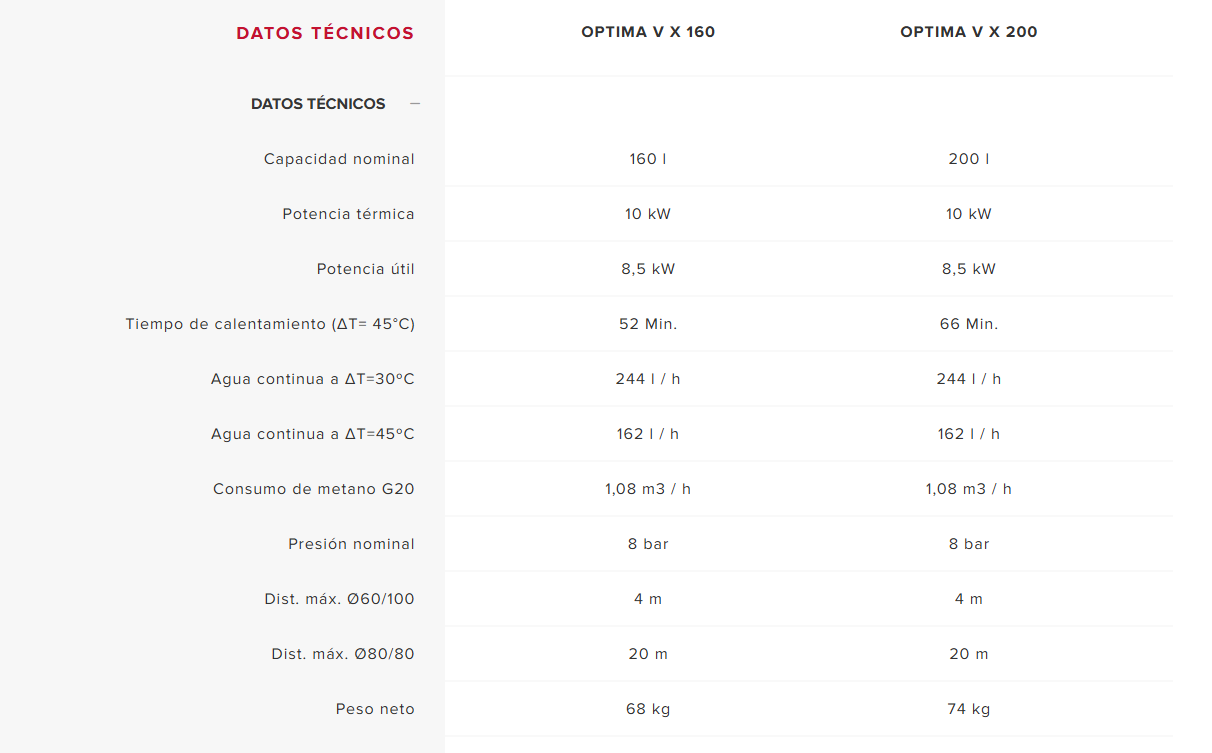Click the Dist. máx. Ø60/100 label
1212x753 pixels.
coord(339,599)
